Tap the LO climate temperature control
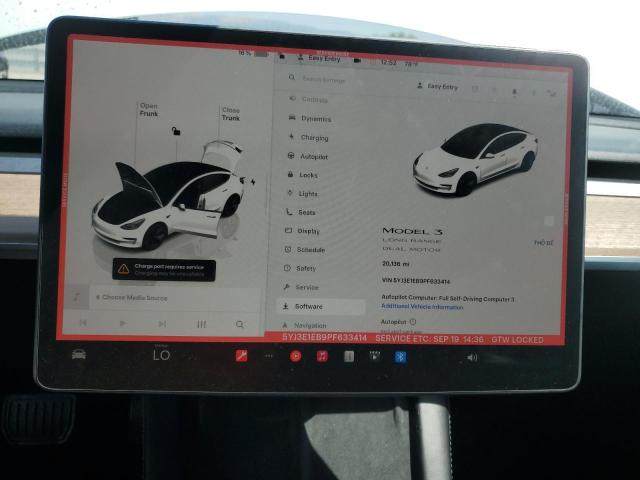Viewport: 640px width, 480px height. coord(161,355)
